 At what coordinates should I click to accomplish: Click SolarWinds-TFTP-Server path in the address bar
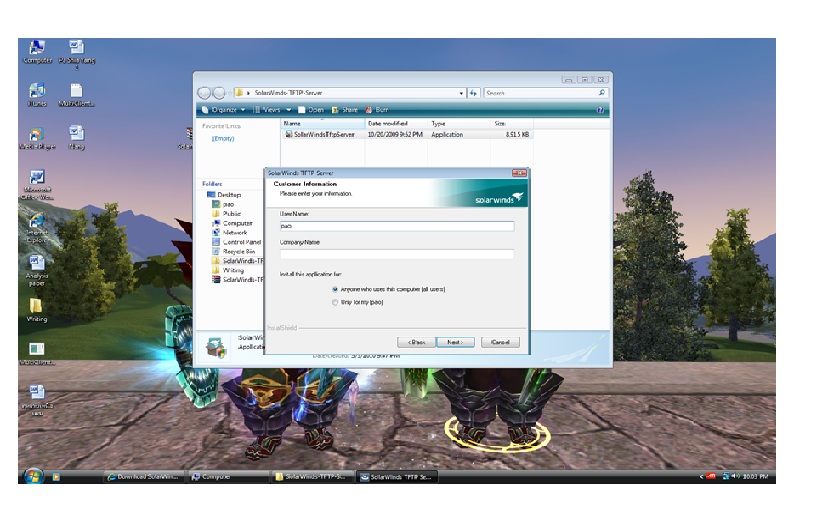pyautogui.click(x=288, y=93)
